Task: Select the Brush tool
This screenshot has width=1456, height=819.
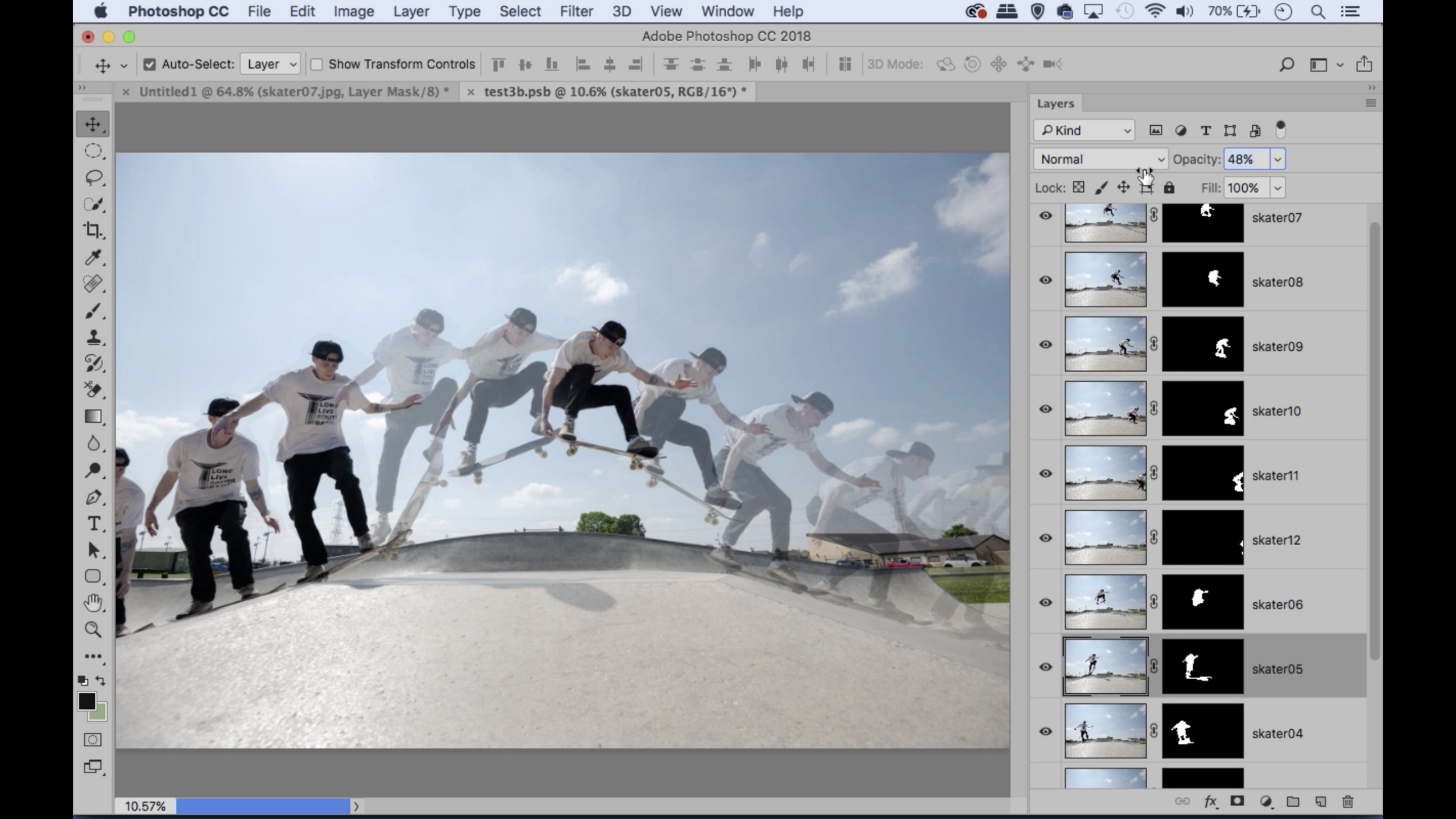Action: coord(93,310)
